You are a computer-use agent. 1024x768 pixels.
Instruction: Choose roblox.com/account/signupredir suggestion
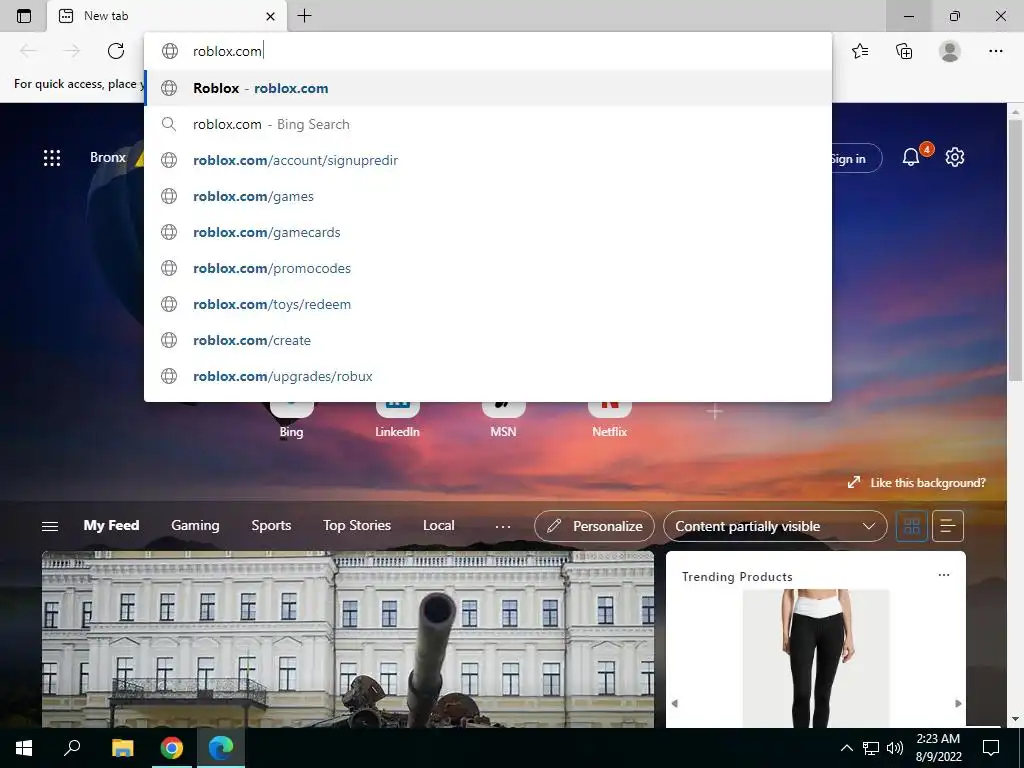[487, 160]
